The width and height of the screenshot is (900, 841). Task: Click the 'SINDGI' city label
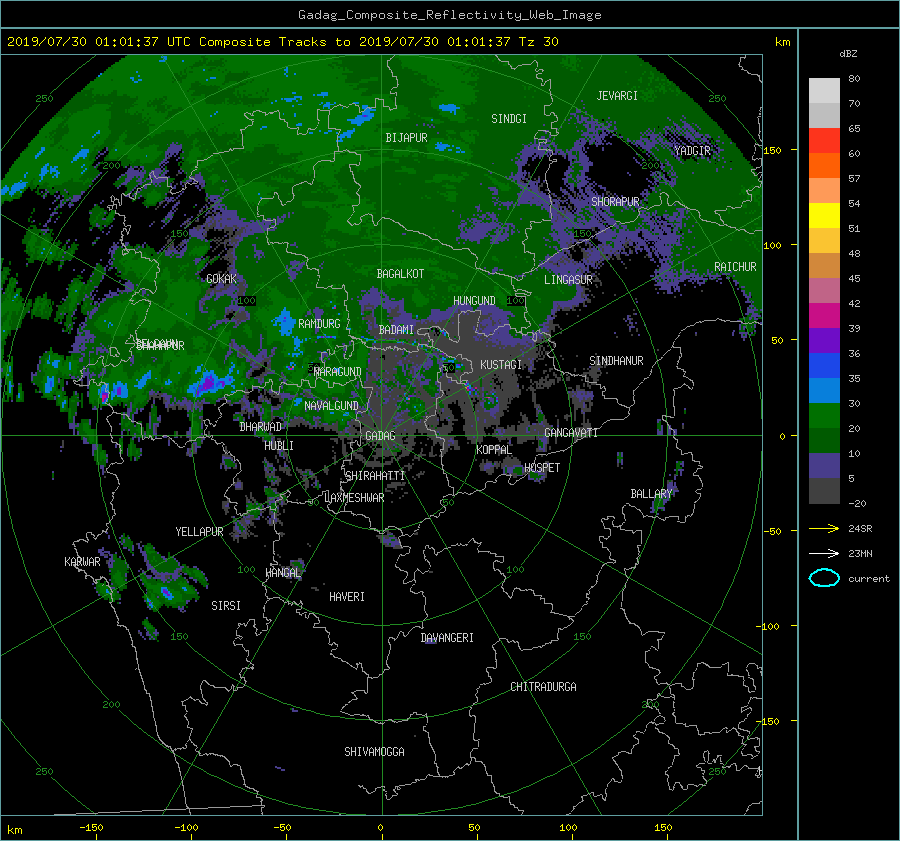(x=509, y=119)
